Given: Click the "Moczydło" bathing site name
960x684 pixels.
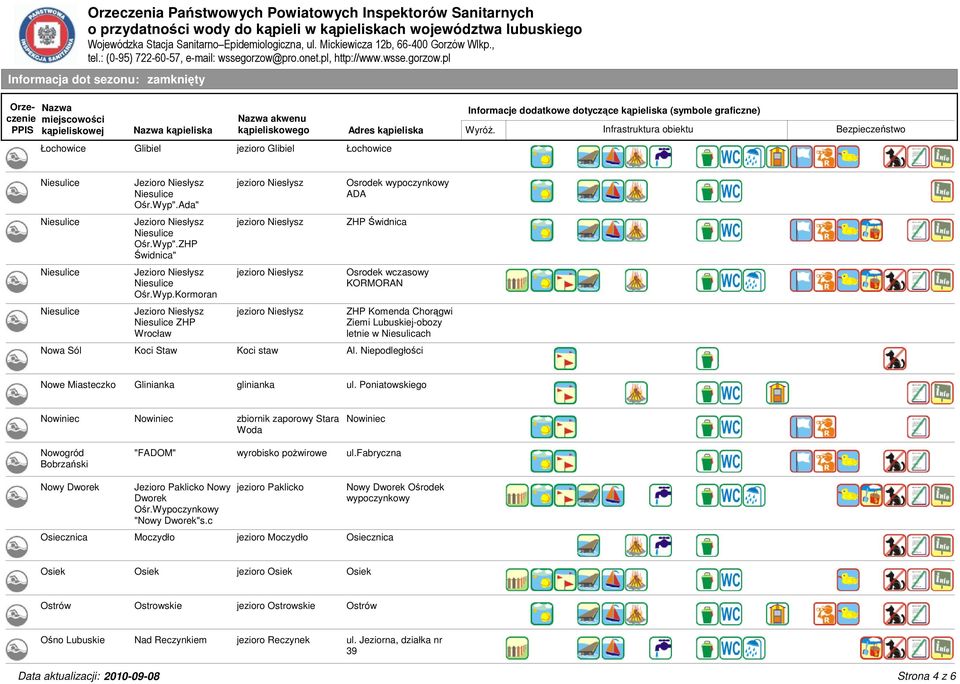Looking at the screenshot, I should pos(154,538).
